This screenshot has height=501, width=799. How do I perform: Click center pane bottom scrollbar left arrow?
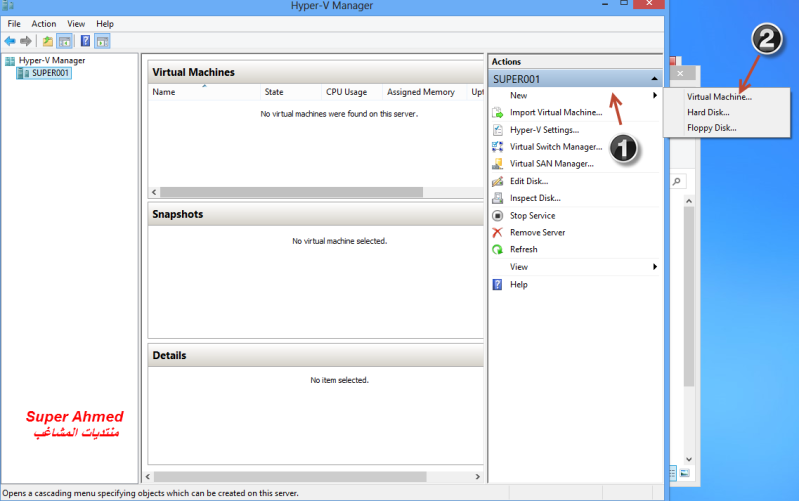click(x=148, y=477)
